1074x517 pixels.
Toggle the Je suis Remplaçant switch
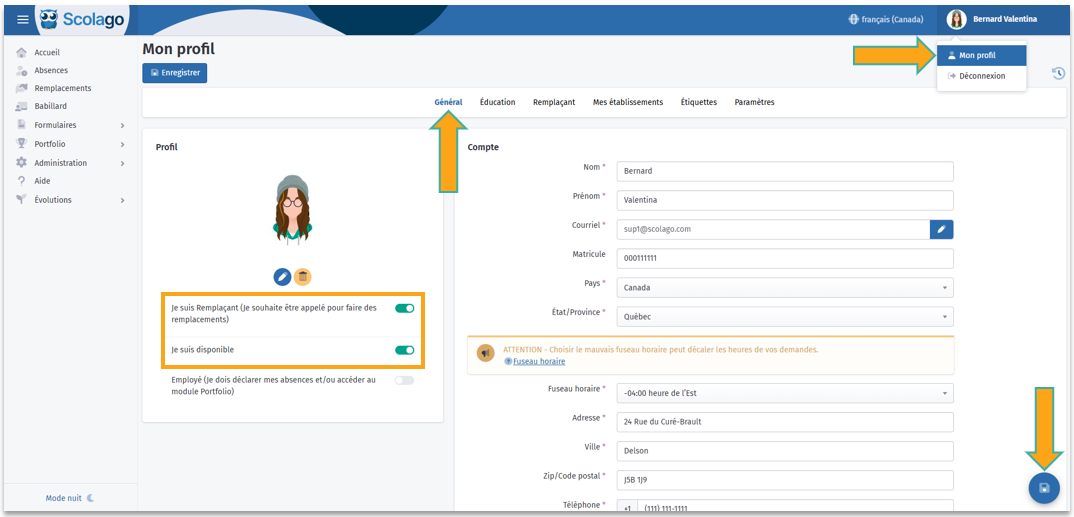[x=405, y=308]
